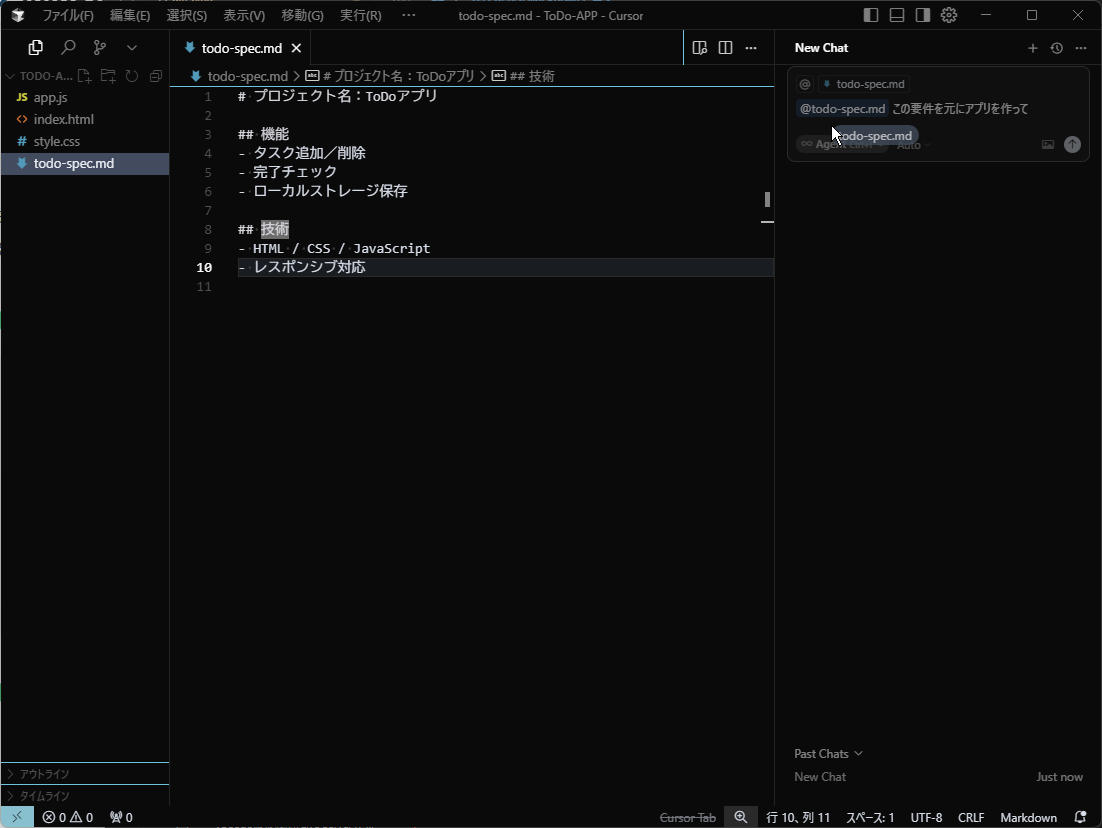
Task: Open the 表示(V) menu
Action: 244,15
